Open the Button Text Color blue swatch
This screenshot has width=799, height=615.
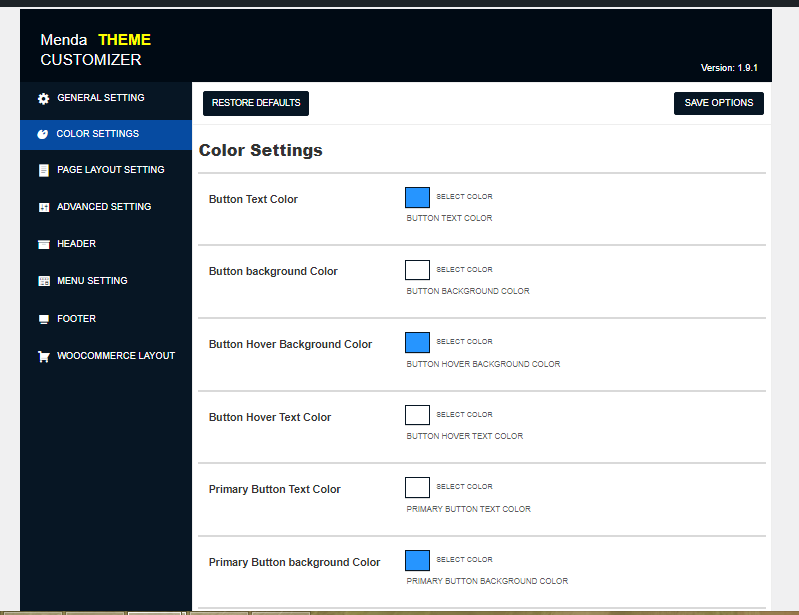(417, 197)
